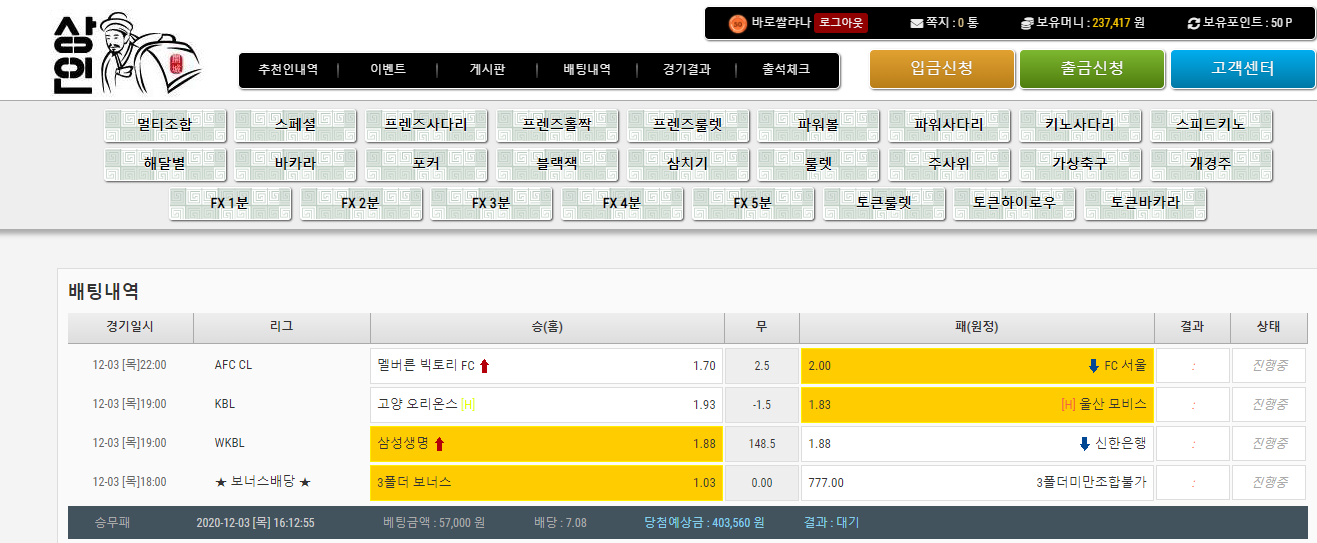Click the refresh icon beside 보유포인트
This screenshot has width=1317, height=543.
[1192, 23]
